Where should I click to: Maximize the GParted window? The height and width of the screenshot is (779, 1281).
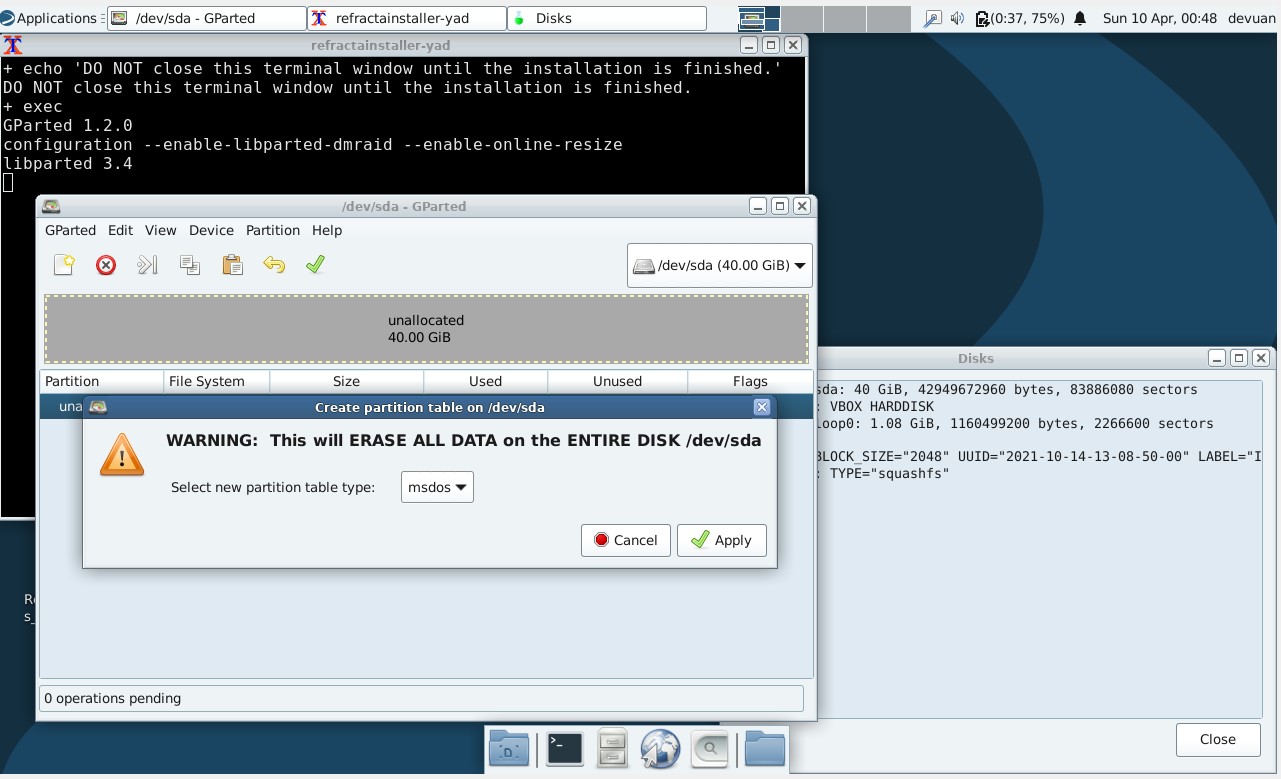coord(780,206)
